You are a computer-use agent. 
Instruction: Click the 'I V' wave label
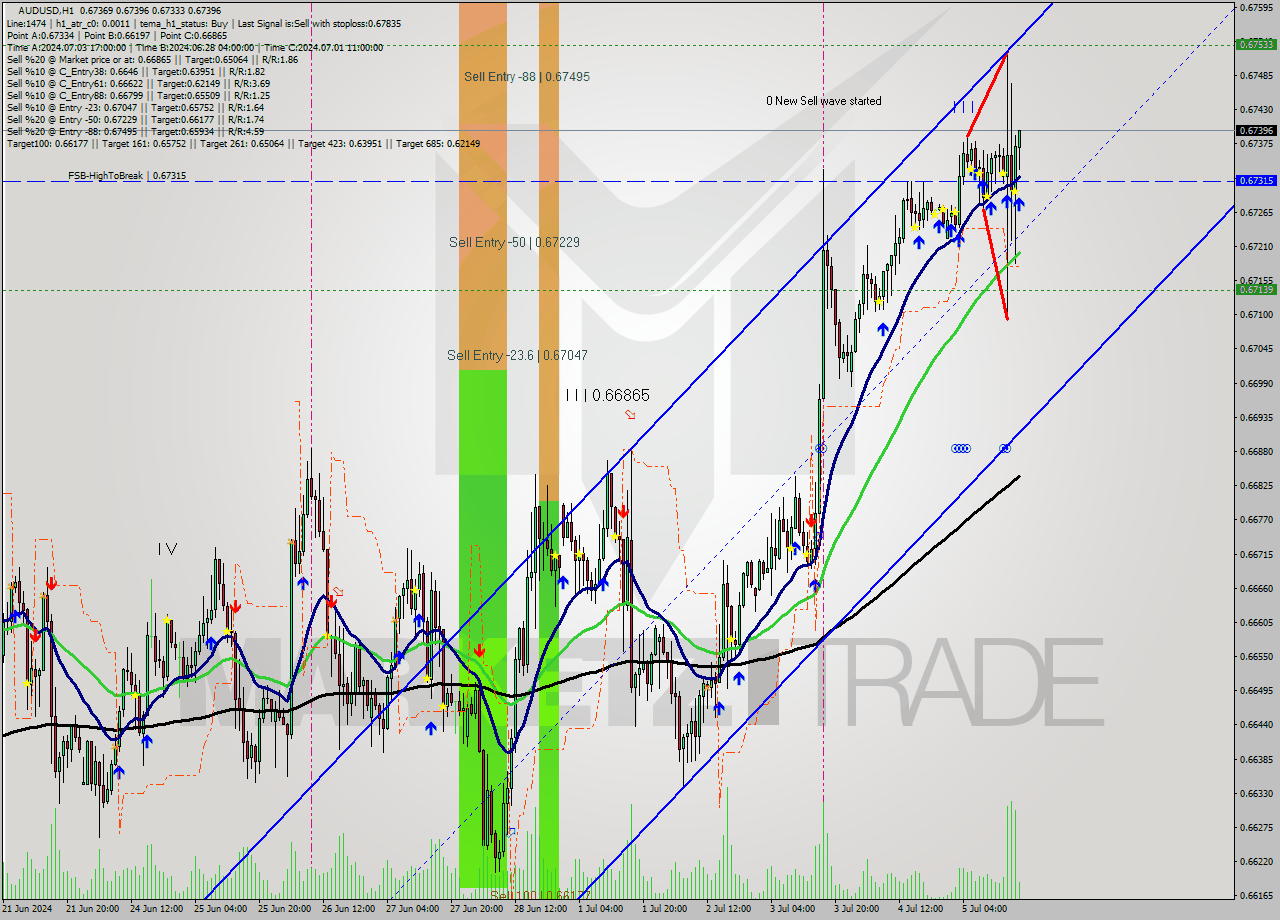[167, 548]
